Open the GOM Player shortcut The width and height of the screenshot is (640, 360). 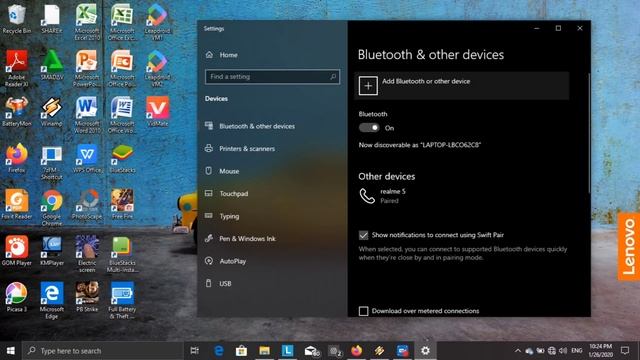coord(16,251)
